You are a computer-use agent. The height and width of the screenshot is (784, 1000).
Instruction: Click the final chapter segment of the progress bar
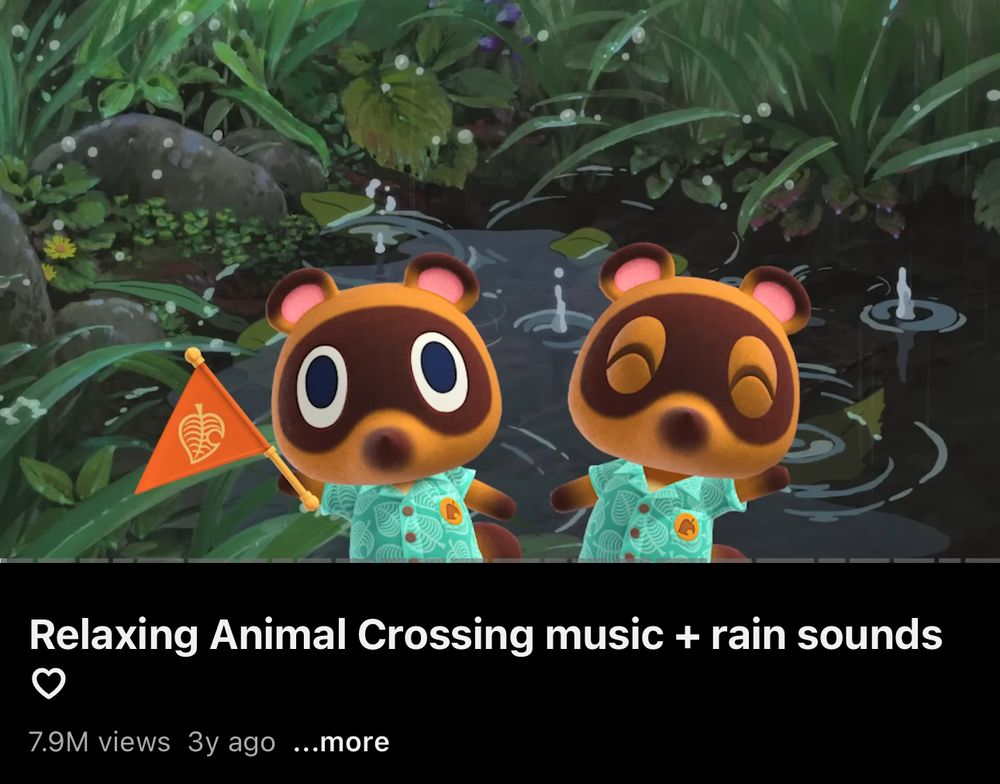[x=983, y=560]
